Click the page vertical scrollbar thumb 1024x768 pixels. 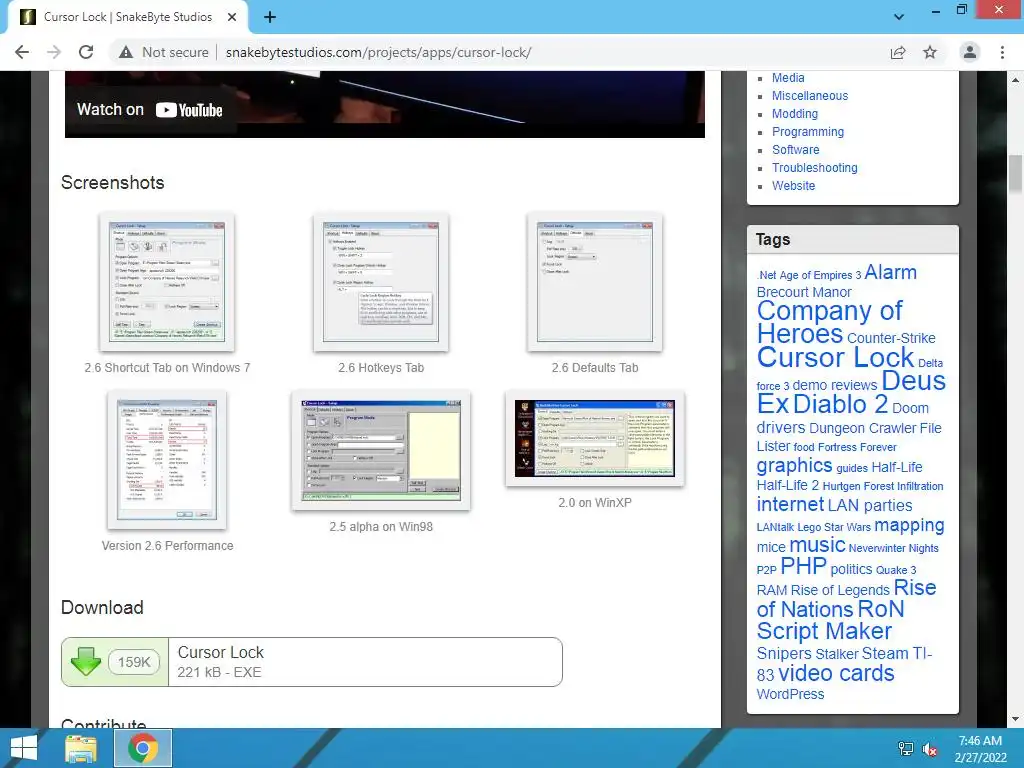point(1016,174)
